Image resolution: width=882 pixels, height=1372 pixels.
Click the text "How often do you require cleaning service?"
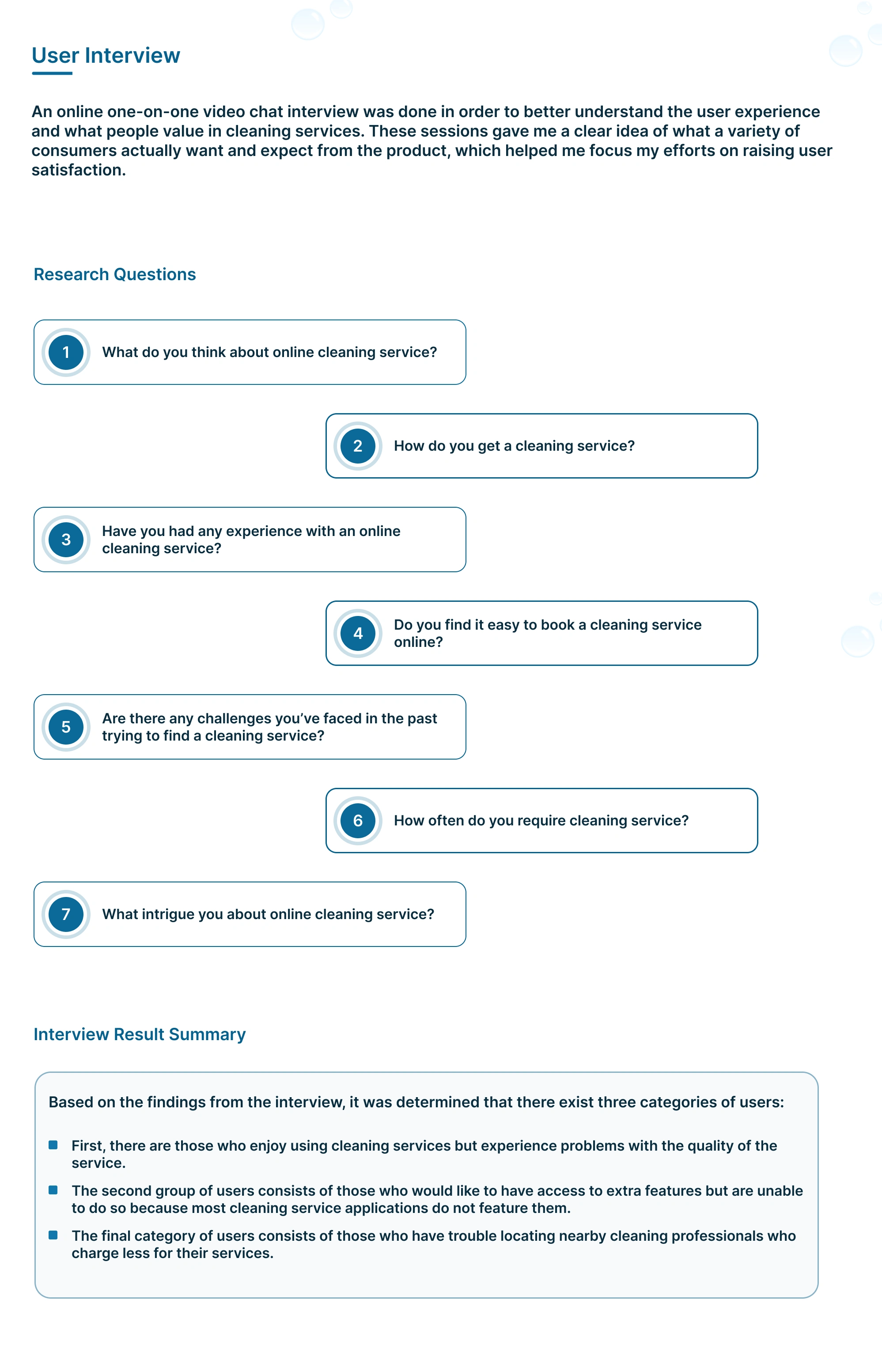(x=541, y=821)
